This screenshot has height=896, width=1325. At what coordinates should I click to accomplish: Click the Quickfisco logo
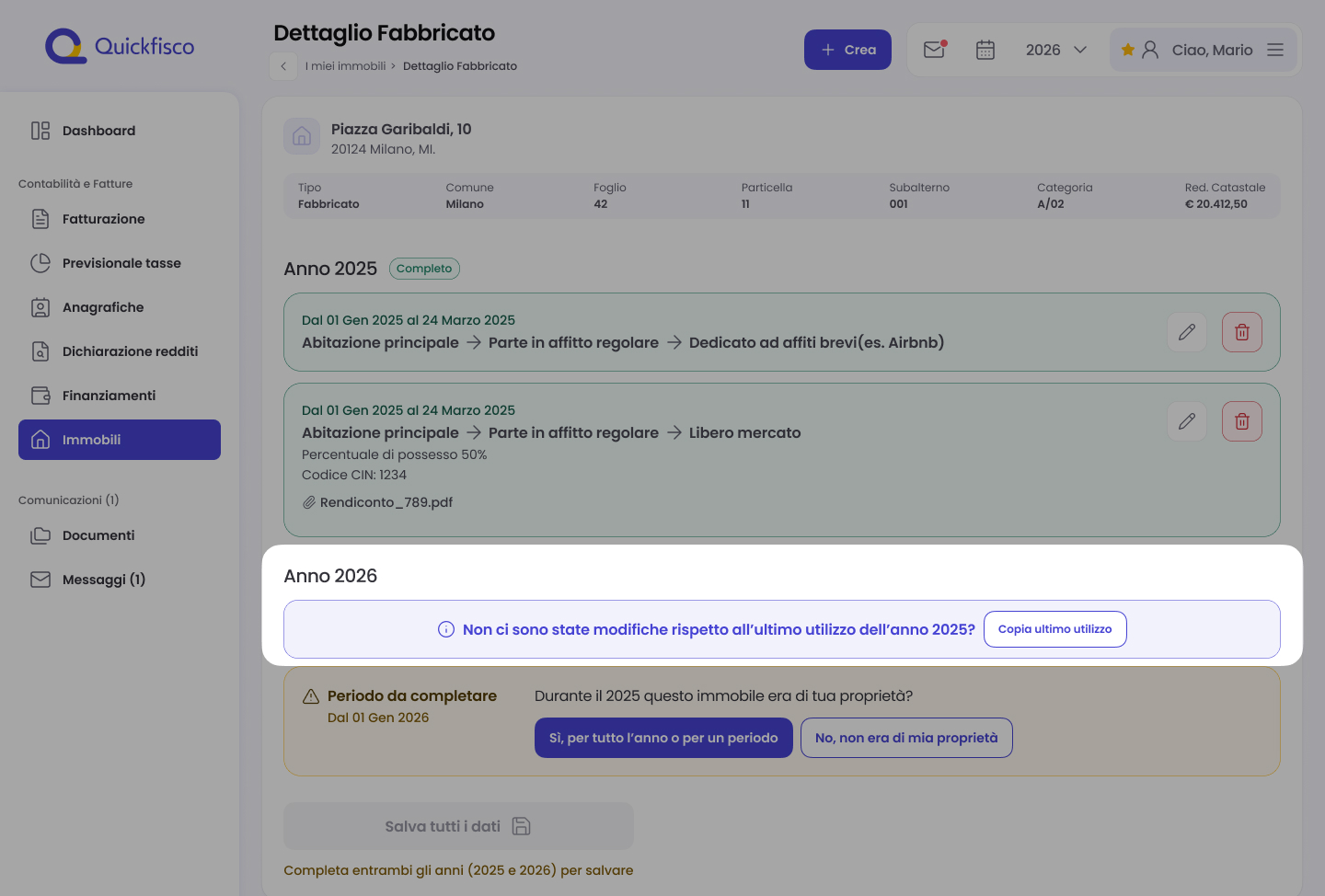120,47
